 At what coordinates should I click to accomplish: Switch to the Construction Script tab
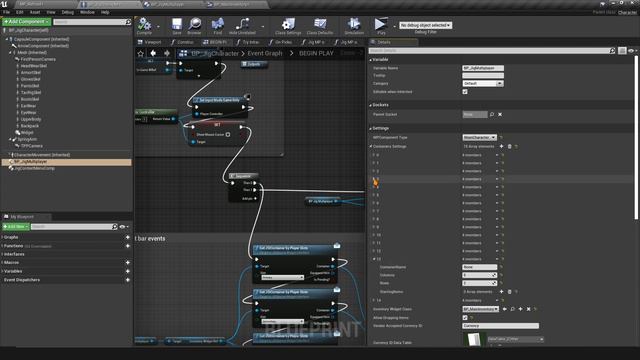click(182, 42)
